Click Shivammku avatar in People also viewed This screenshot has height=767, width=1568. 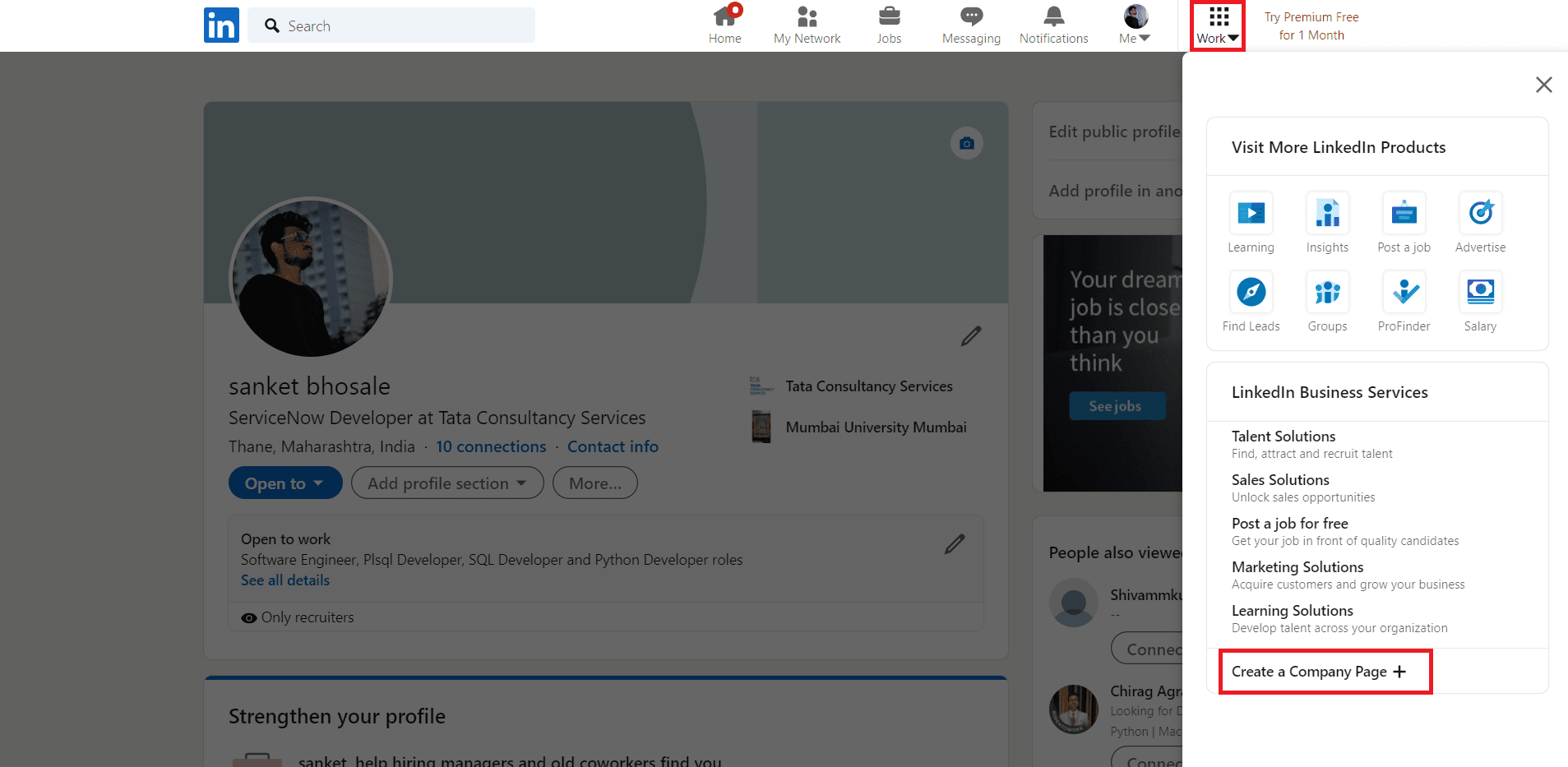pyautogui.click(x=1074, y=603)
